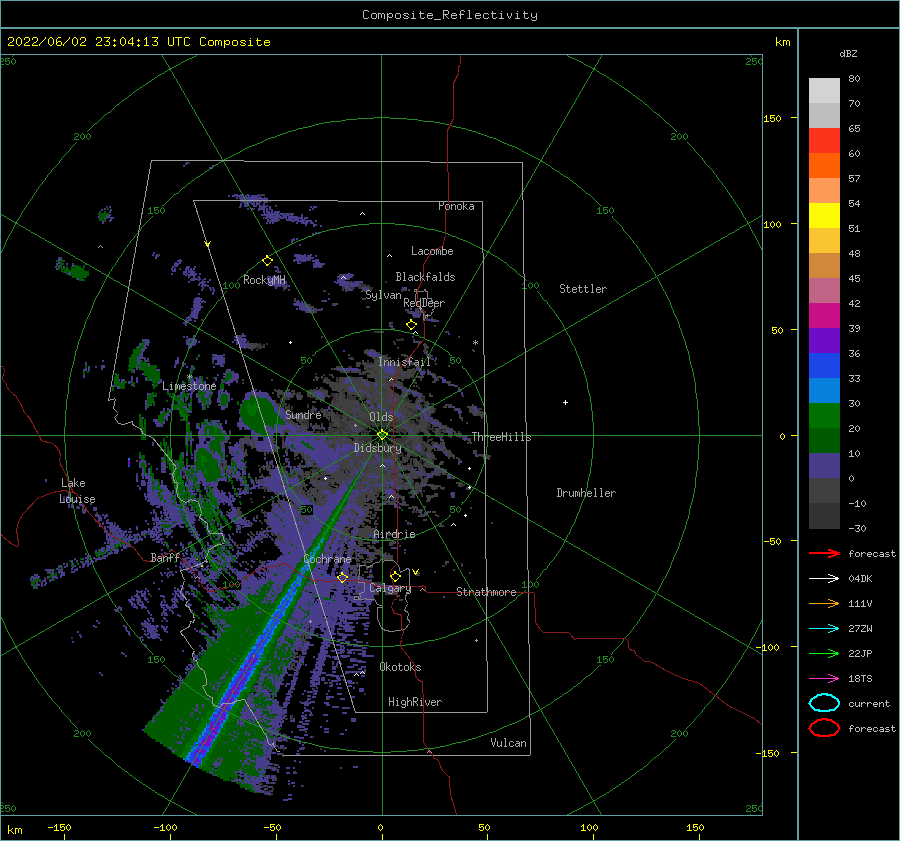
Task: Click the HighRiver city label
Action: (x=415, y=702)
